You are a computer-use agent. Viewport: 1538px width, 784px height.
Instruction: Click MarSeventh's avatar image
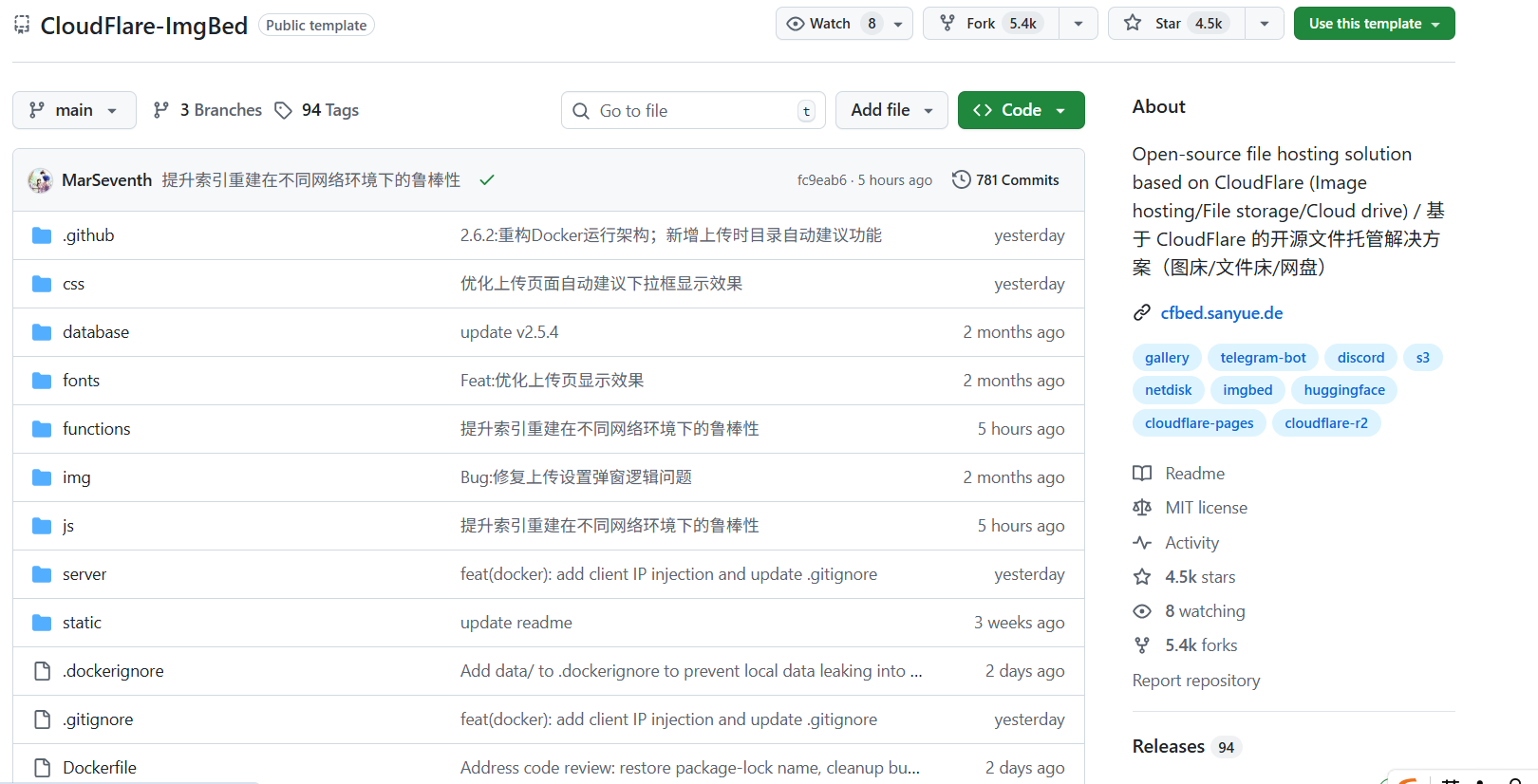click(40, 180)
